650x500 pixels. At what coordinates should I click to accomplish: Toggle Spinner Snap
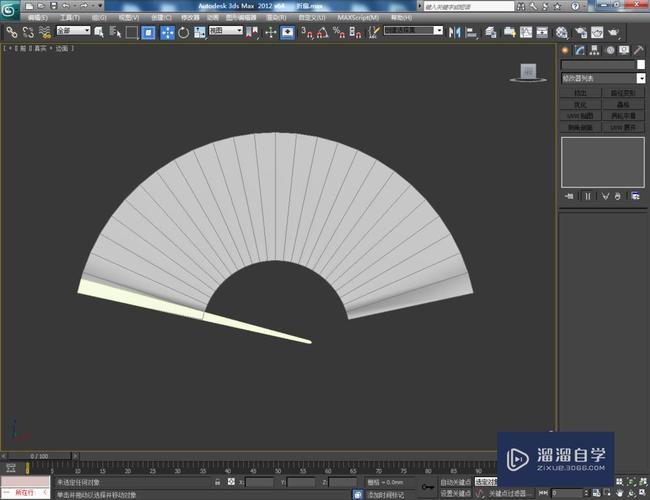pyautogui.click(x=355, y=32)
